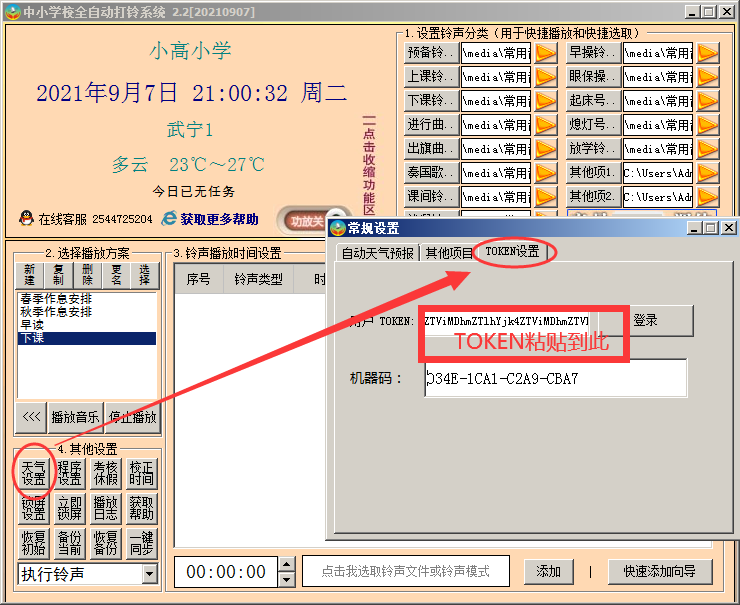The height and width of the screenshot is (605, 740).
Task: Click 立即锁屏 button
Action: [x=70, y=508]
